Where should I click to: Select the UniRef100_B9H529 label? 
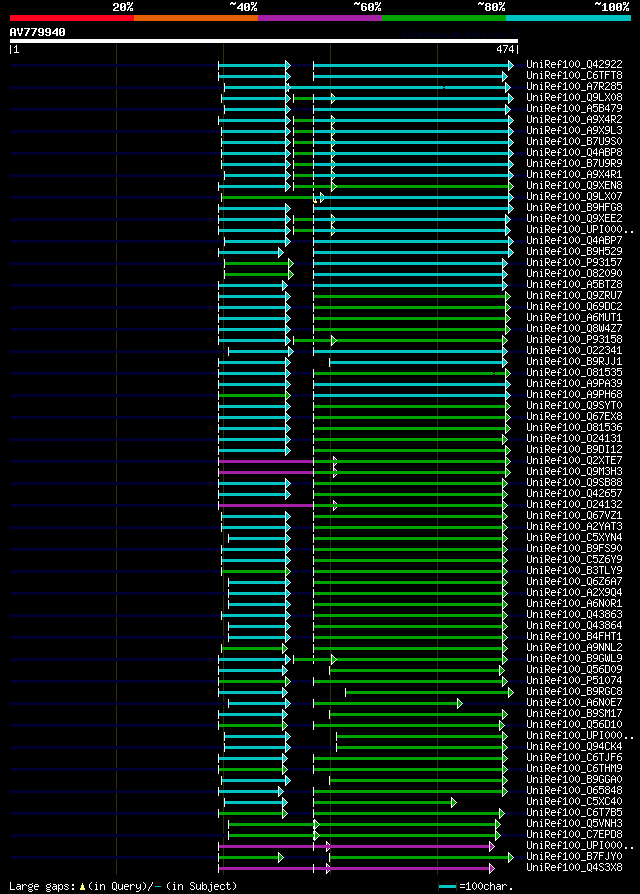574,251
